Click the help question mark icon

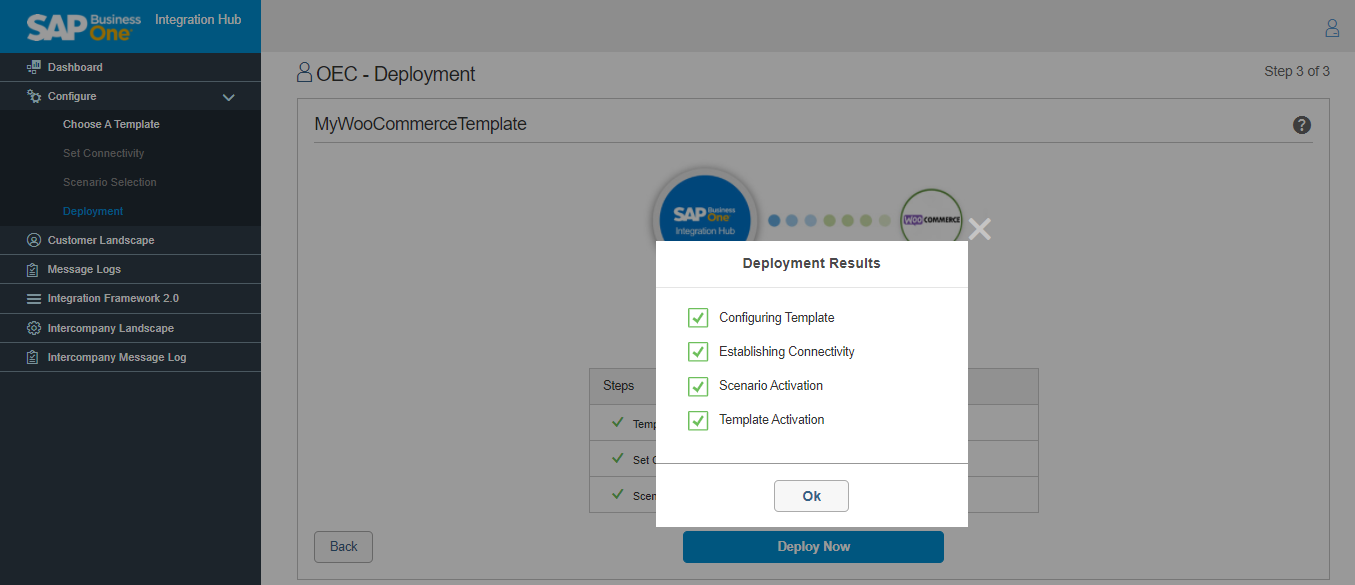click(x=1301, y=125)
